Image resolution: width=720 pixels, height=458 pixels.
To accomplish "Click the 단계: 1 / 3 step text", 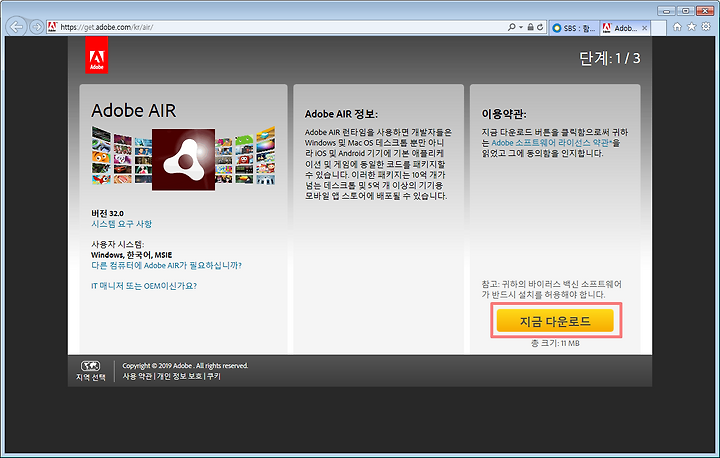I will pyautogui.click(x=609, y=58).
